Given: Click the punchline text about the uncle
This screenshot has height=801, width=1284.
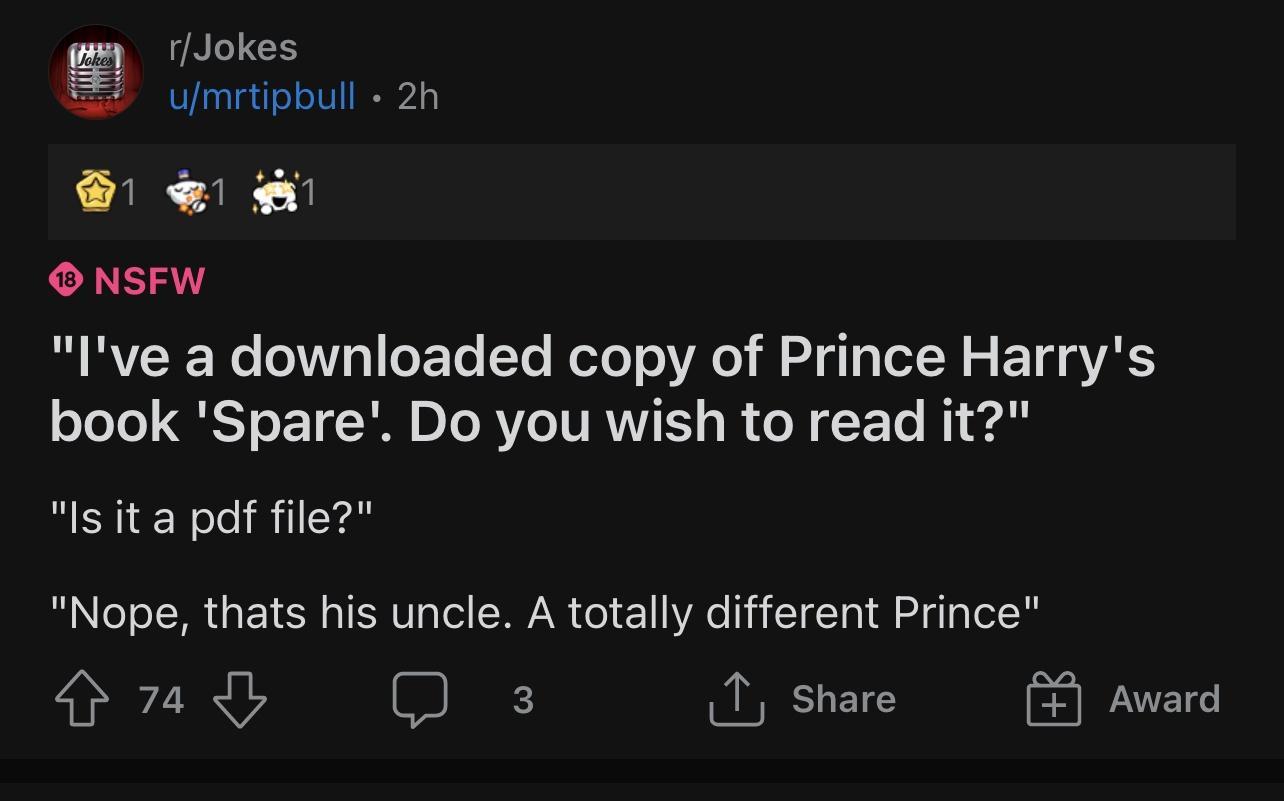Looking at the screenshot, I should pyautogui.click(x=545, y=611).
